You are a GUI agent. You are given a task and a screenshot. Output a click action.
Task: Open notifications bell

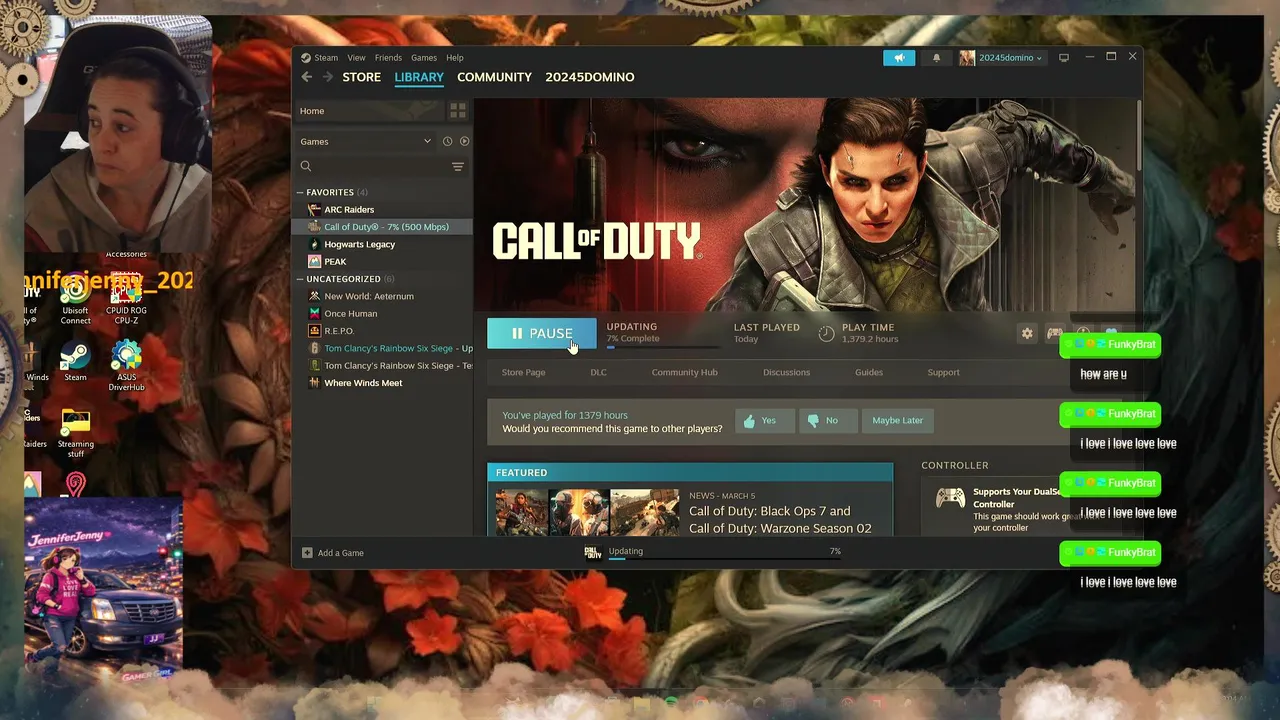pos(936,58)
